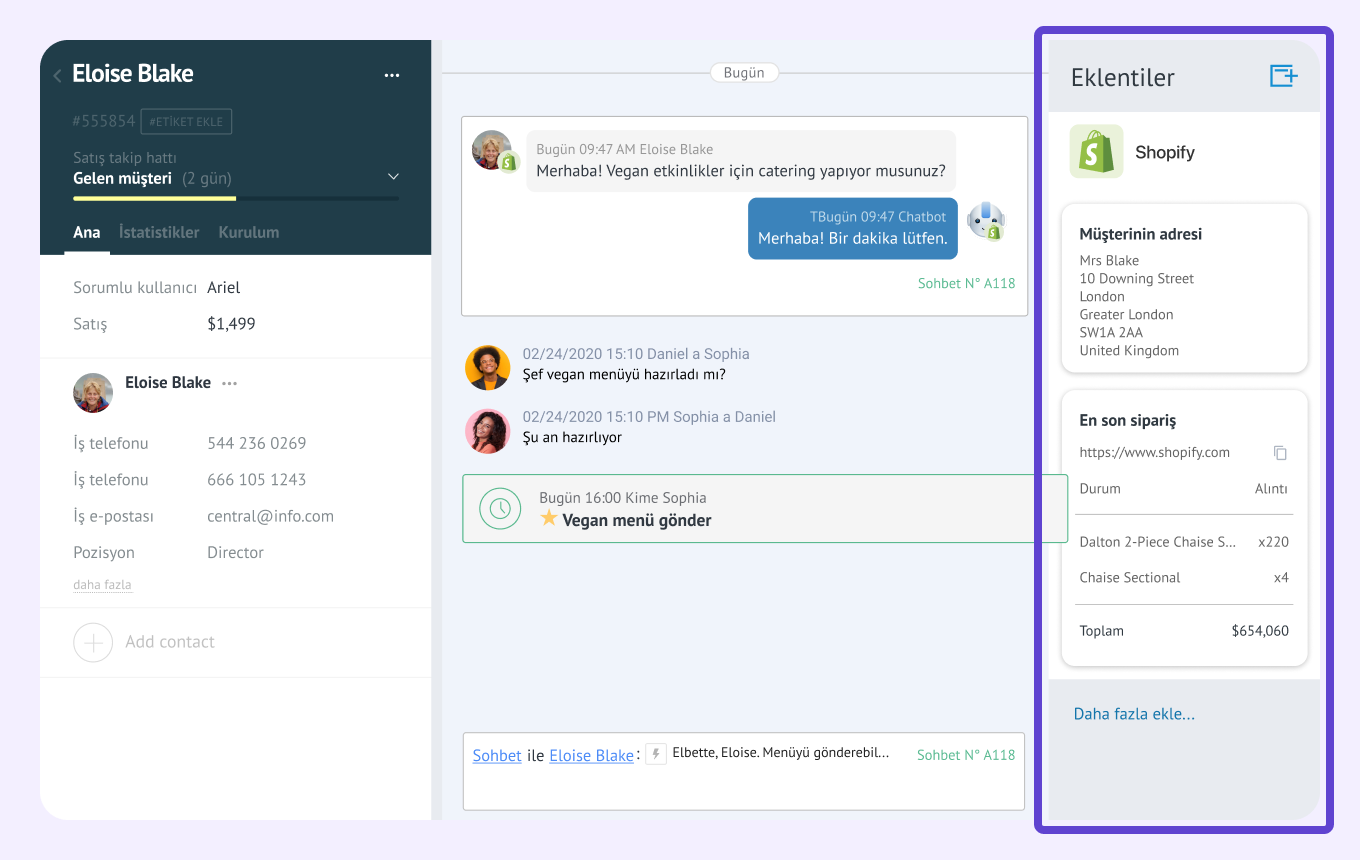Open the three-dot menu in lead header

click(392, 75)
